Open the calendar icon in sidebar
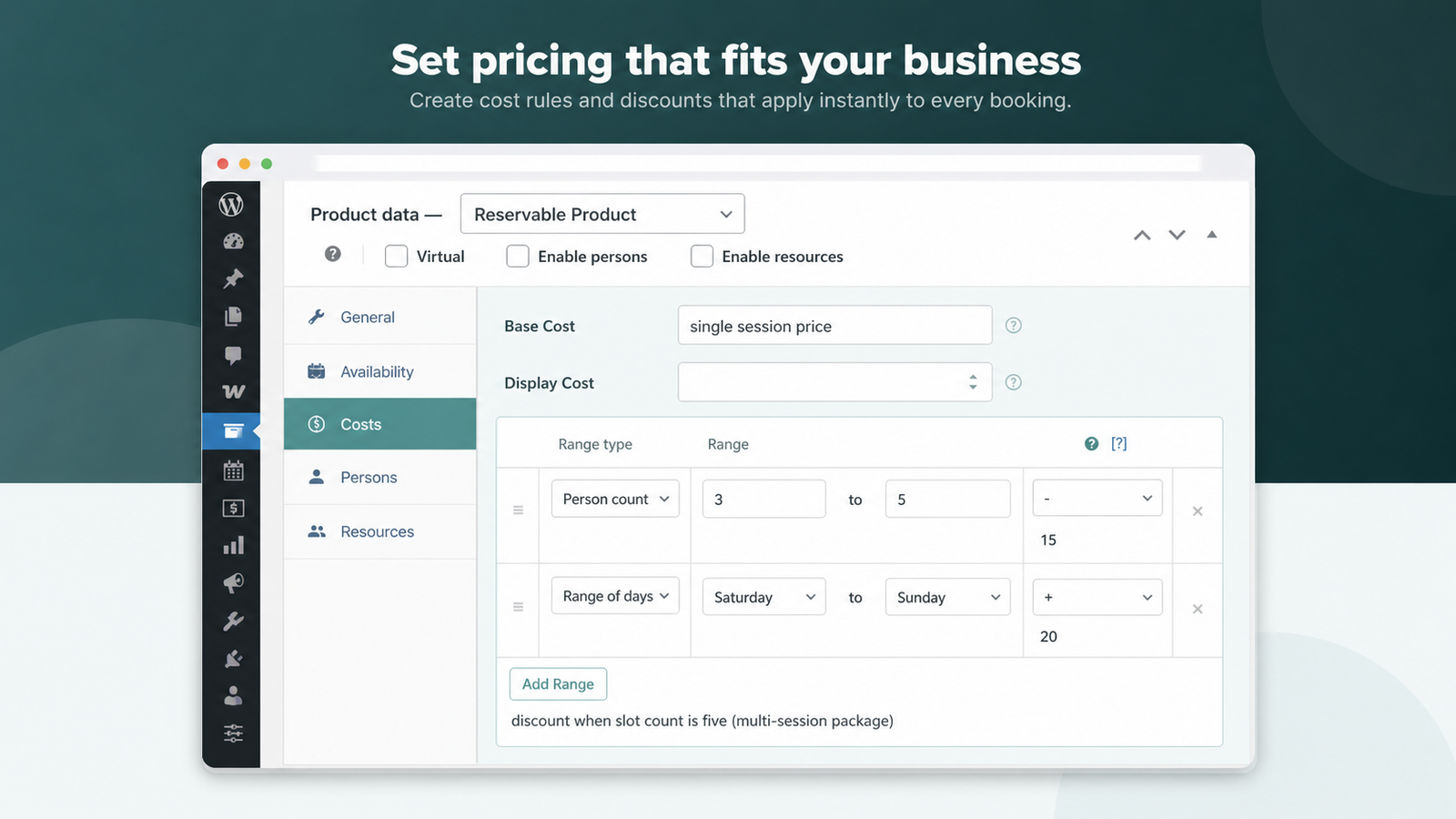The image size is (1456, 819). 233,470
